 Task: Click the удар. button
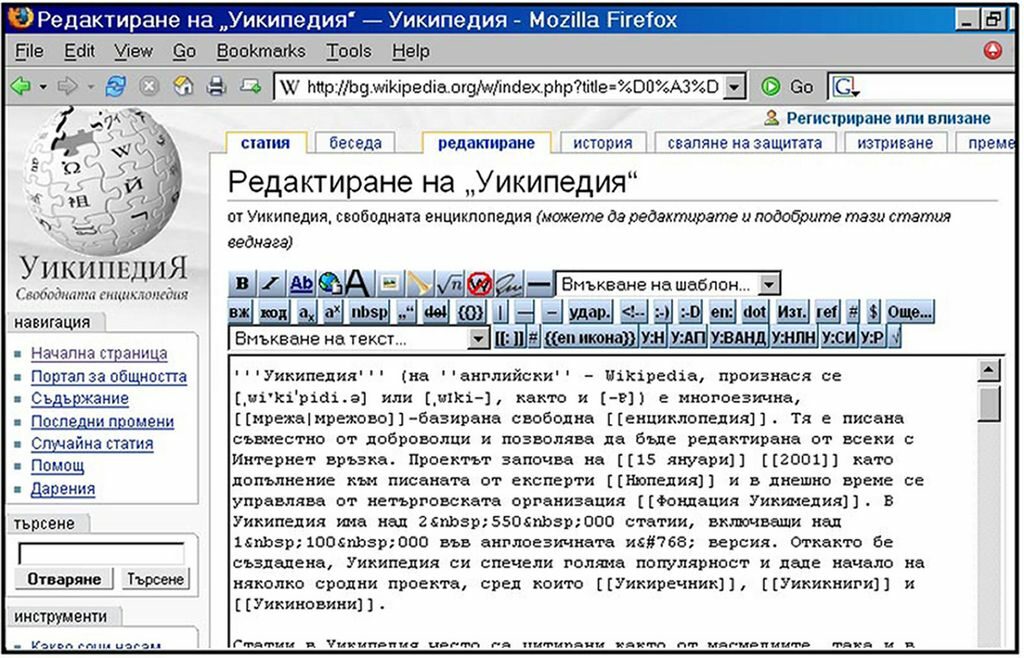coord(589,312)
